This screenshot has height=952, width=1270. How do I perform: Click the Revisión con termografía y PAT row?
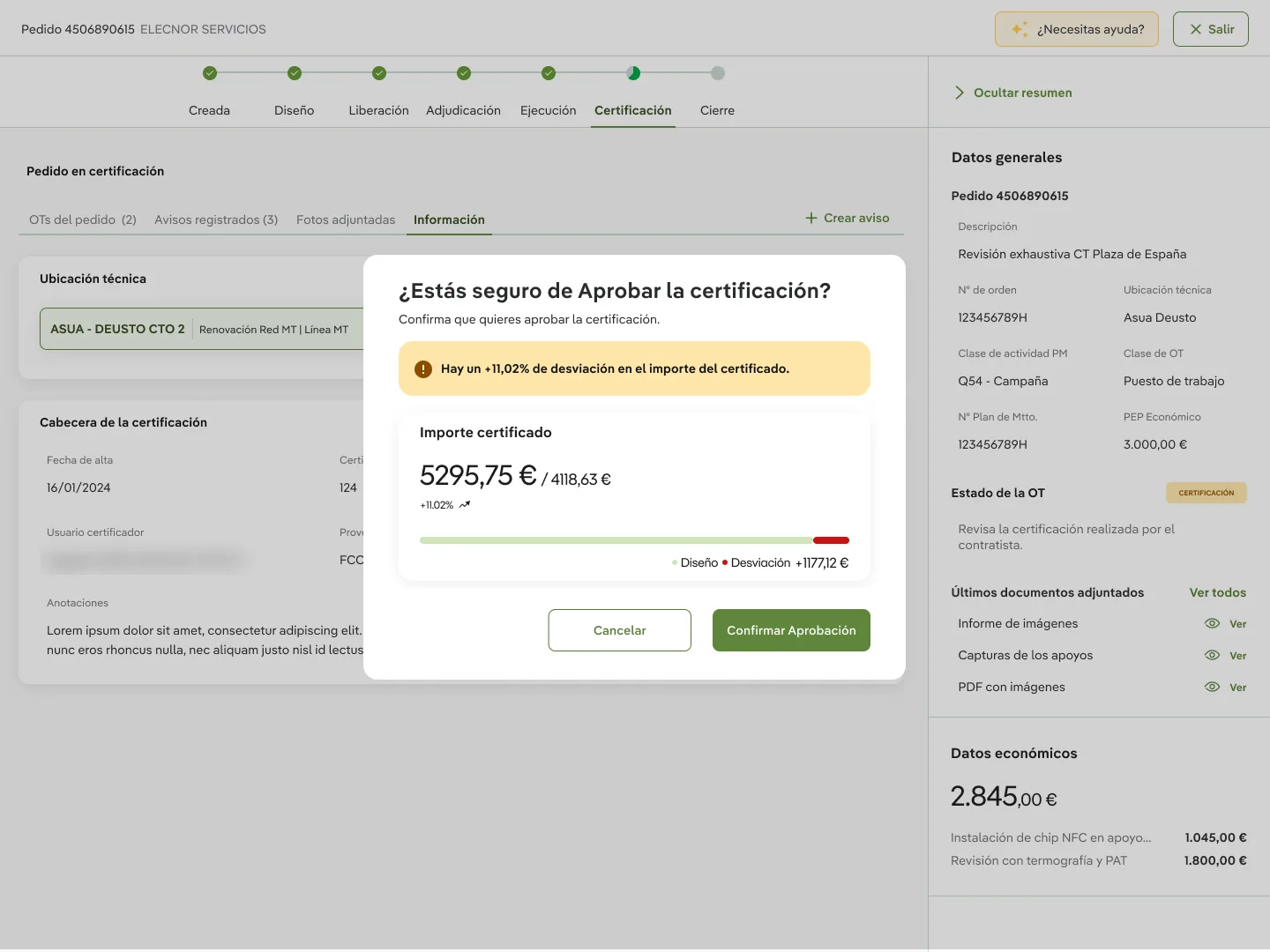click(1099, 860)
